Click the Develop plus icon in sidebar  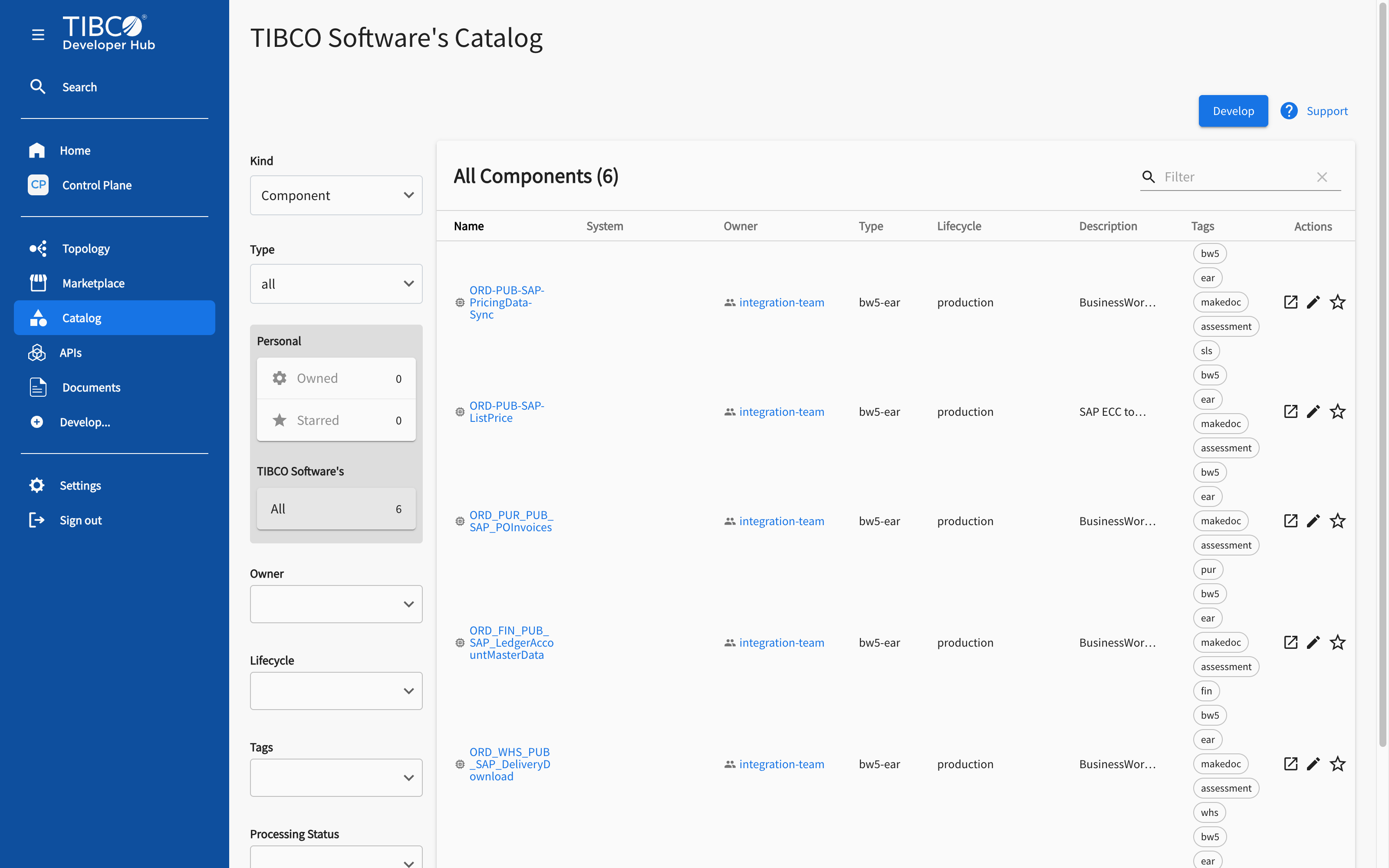37,422
